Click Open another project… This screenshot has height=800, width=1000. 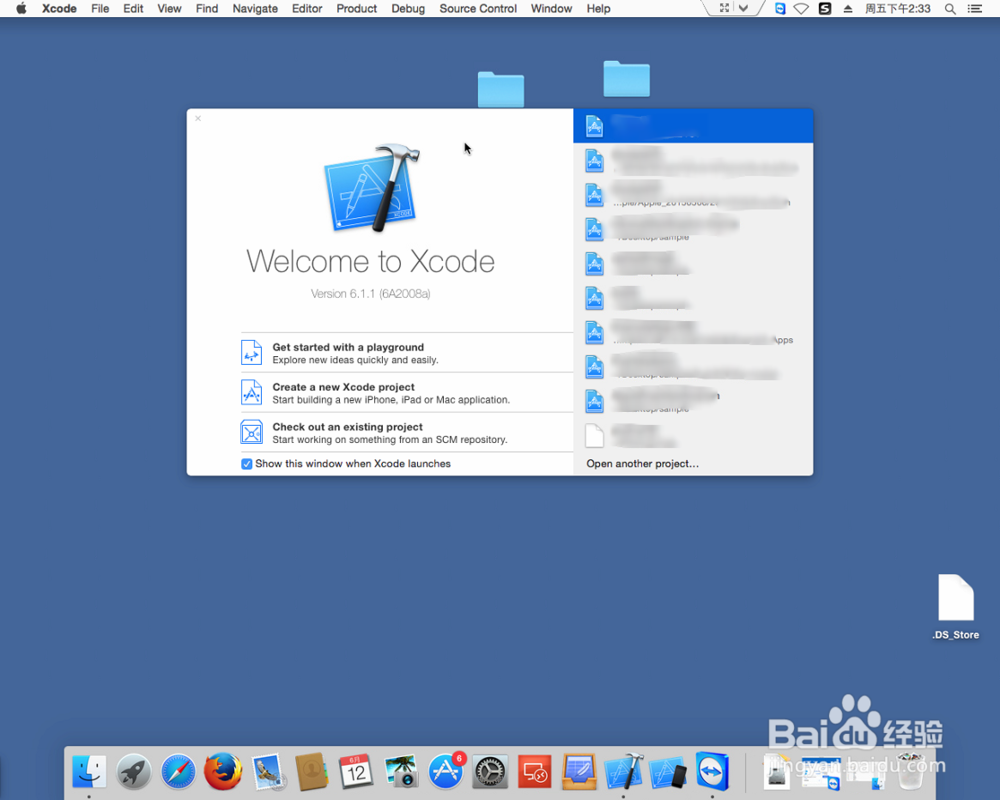click(642, 464)
